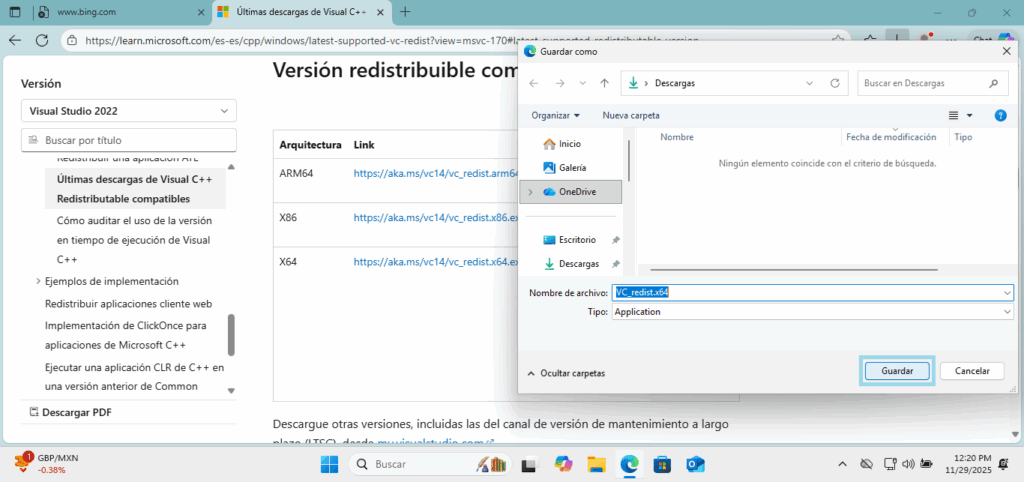Open a new browser tab with plus
Screen dimensions: 1024x482
coord(405,12)
